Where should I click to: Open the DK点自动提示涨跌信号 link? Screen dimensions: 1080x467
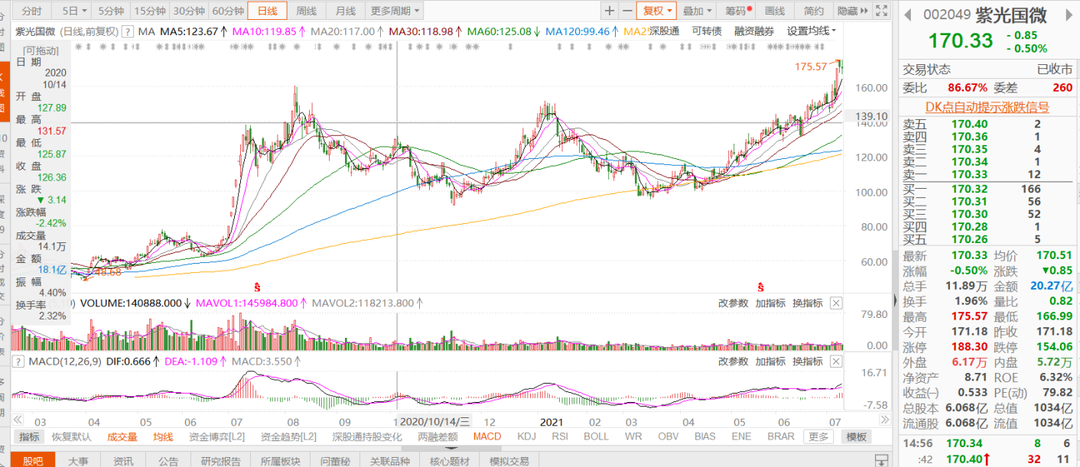pos(987,107)
